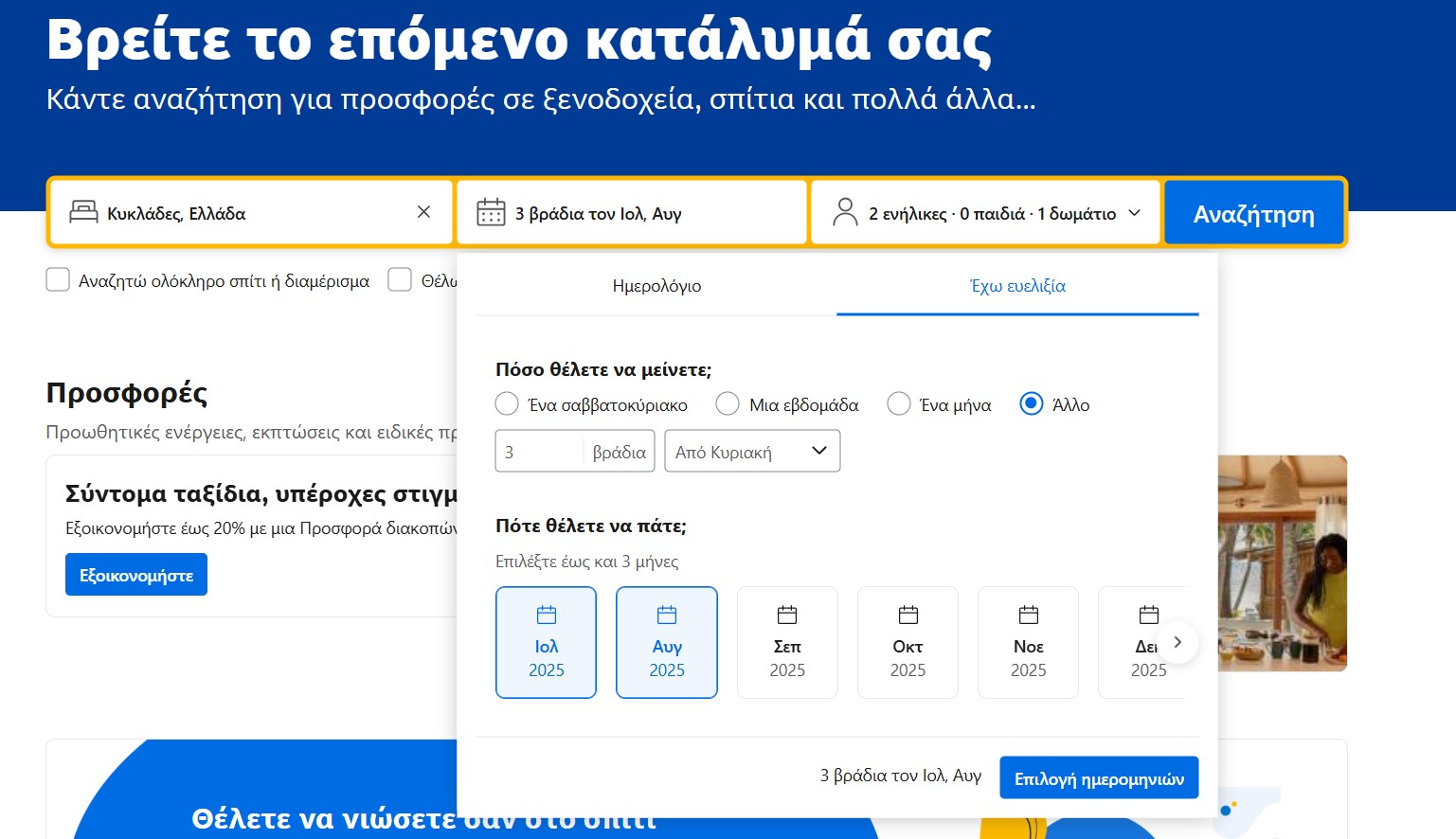
Task: Clear the Κυκλάδες destination with X icon
Action: pyautogui.click(x=423, y=212)
